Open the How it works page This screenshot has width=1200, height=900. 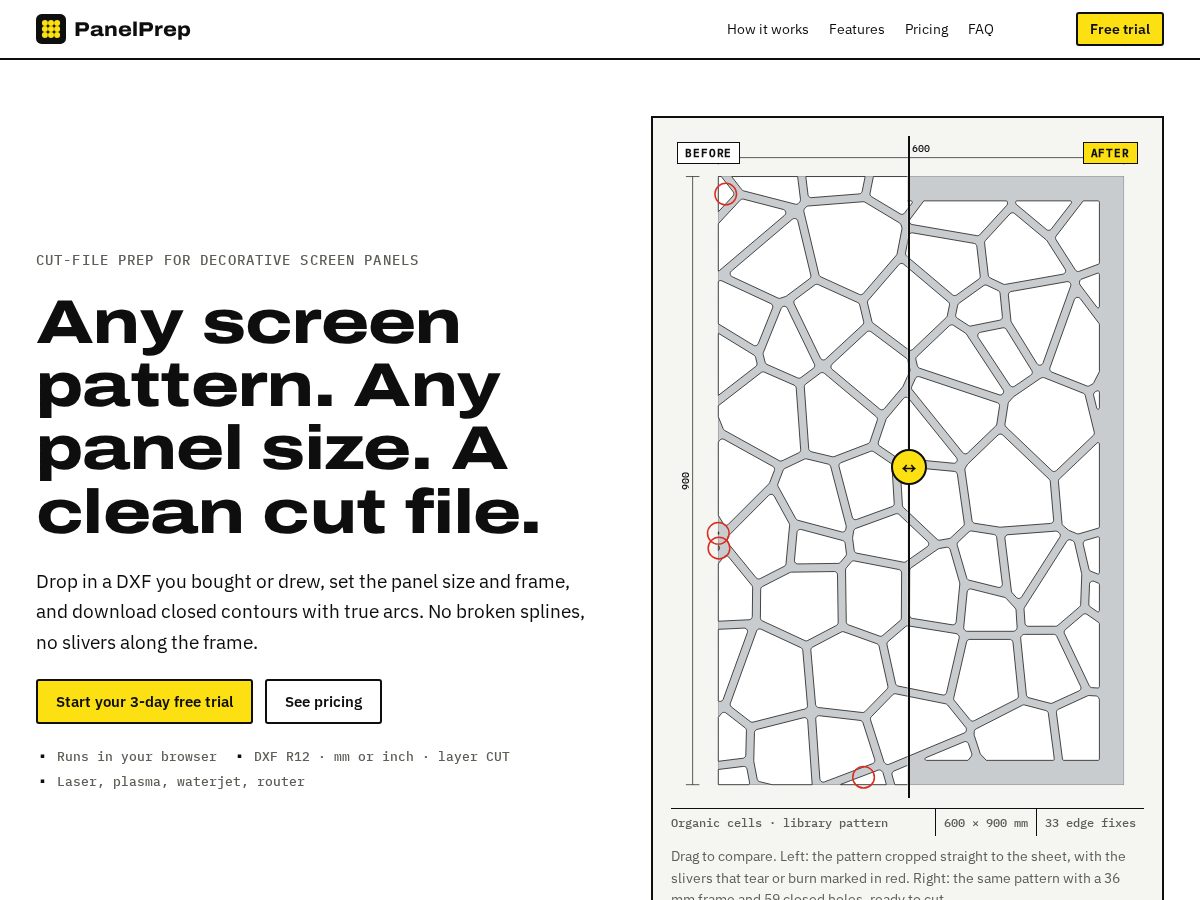pos(768,29)
